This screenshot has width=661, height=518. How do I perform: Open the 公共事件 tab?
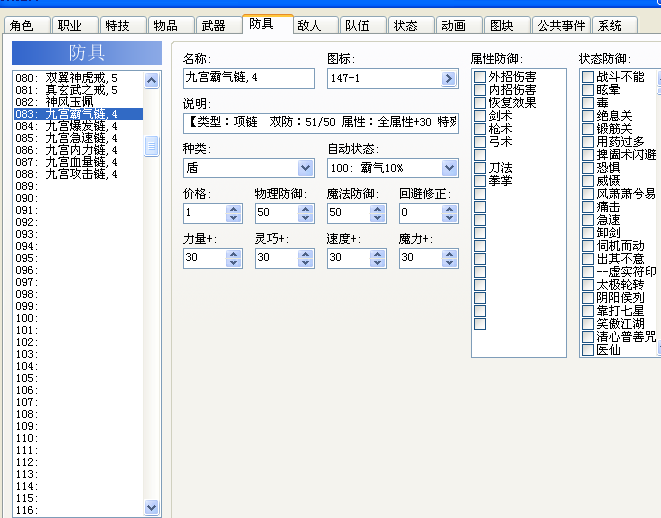(562, 25)
